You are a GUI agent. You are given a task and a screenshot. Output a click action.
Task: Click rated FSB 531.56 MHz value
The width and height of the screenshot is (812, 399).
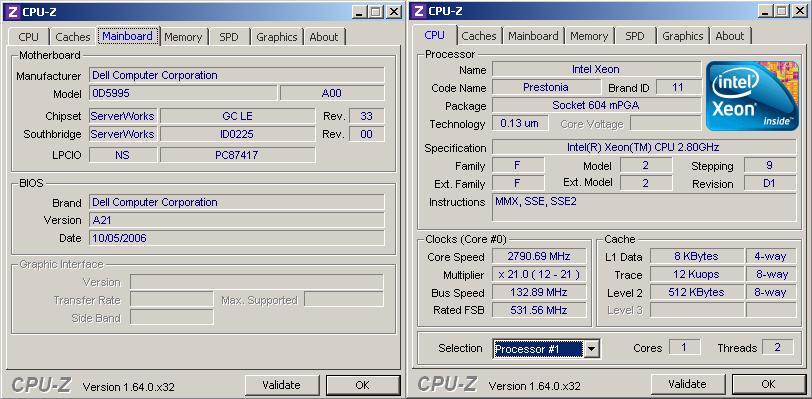(x=539, y=310)
